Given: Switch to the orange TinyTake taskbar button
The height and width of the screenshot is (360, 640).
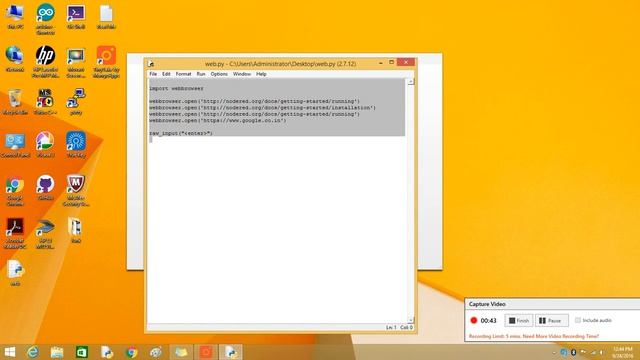Looking at the screenshot, I should pos(206,352).
